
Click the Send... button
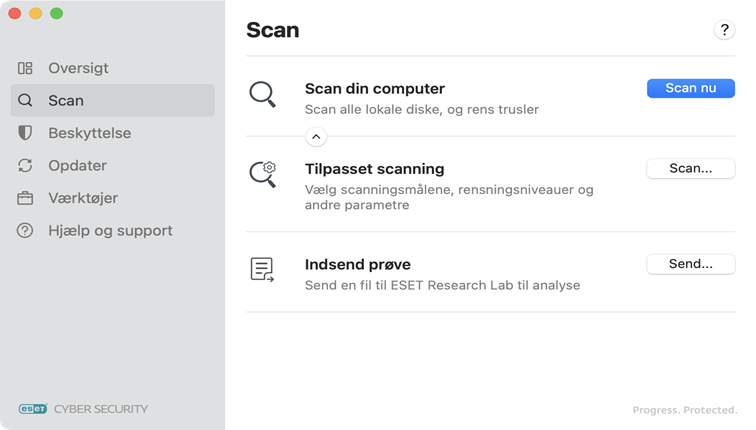click(690, 264)
